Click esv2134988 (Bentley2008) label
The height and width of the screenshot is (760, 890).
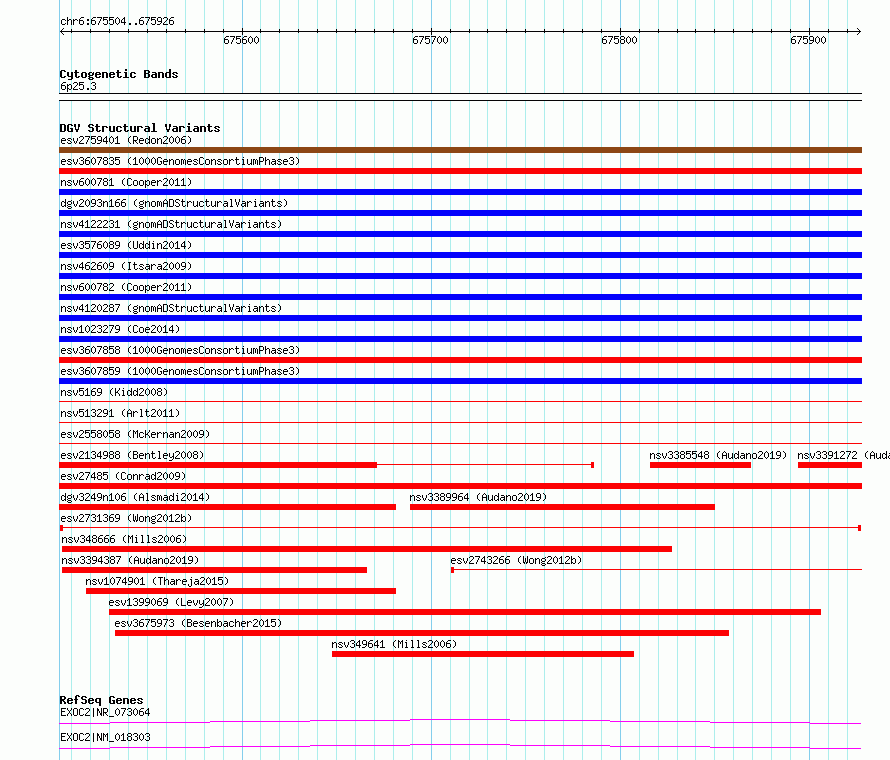[132, 455]
